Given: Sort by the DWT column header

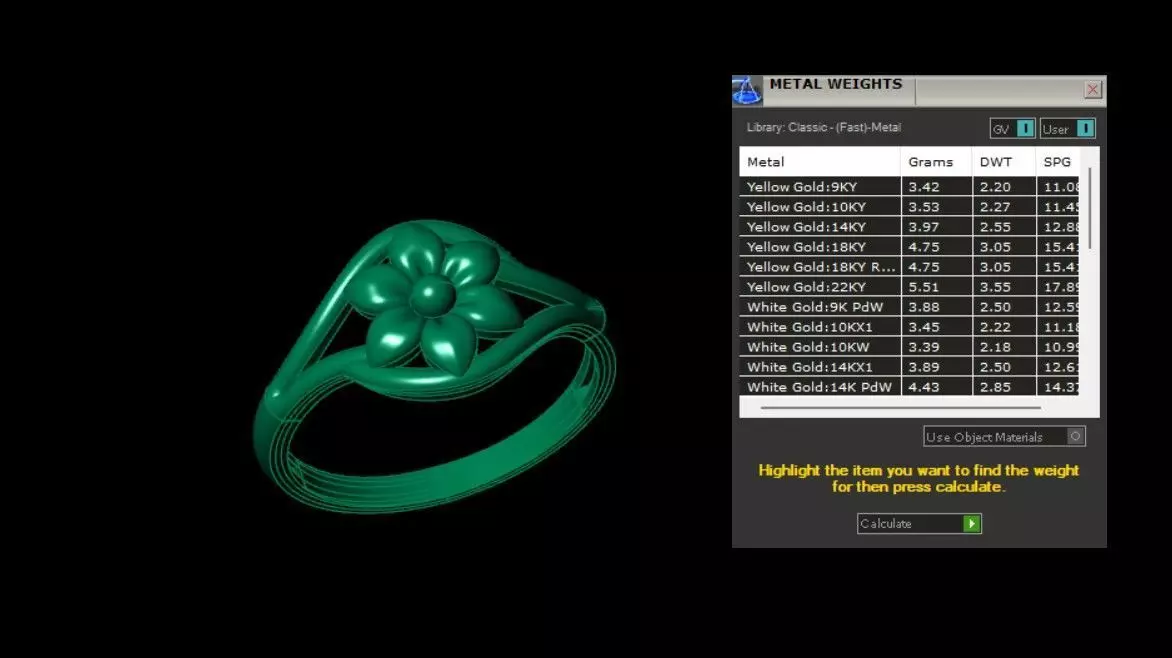Looking at the screenshot, I should [1003, 162].
